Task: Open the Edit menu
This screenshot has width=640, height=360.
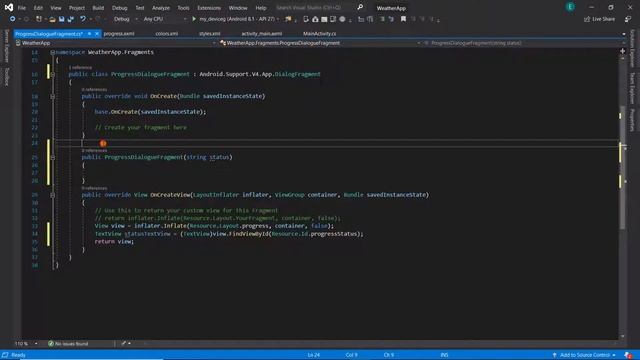Action: (x=38, y=8)
